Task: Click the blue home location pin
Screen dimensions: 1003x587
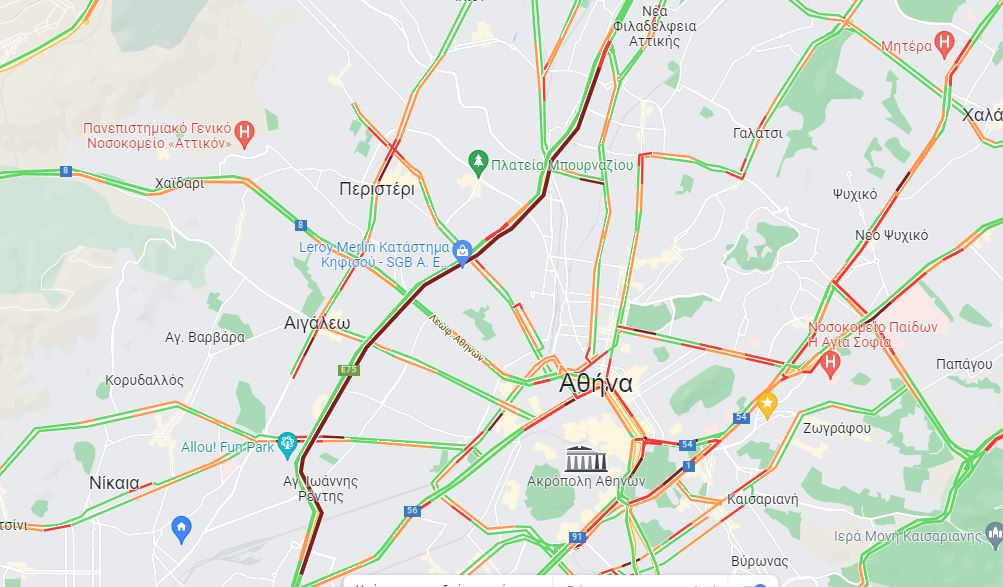Action: click(x=182, y=529)
